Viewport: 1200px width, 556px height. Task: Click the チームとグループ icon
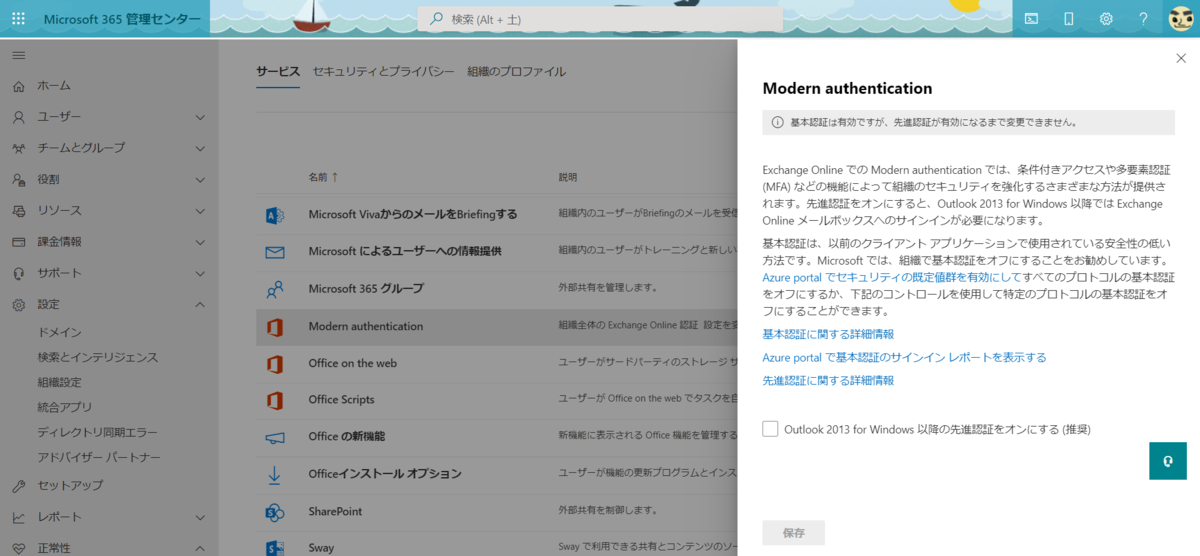(x=19, y=148)
